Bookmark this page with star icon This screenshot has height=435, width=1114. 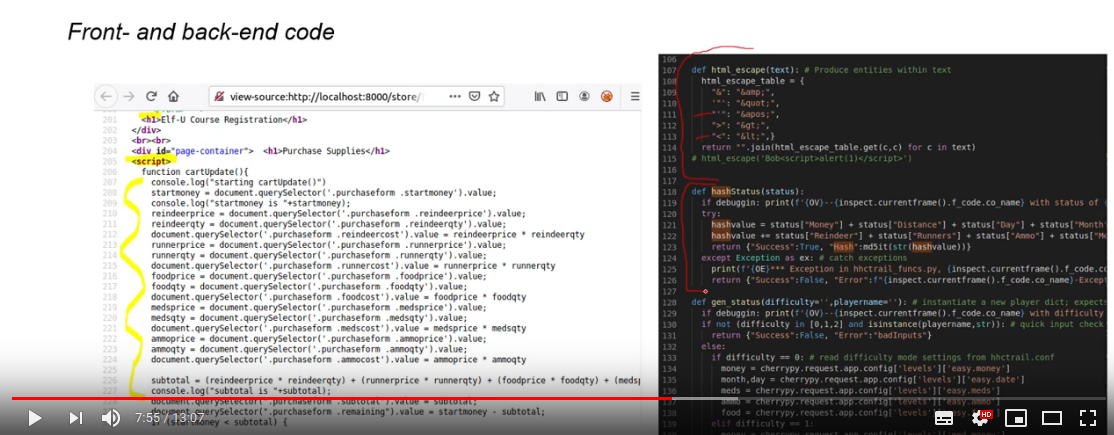pyautogui.click(x=494, y=96)
